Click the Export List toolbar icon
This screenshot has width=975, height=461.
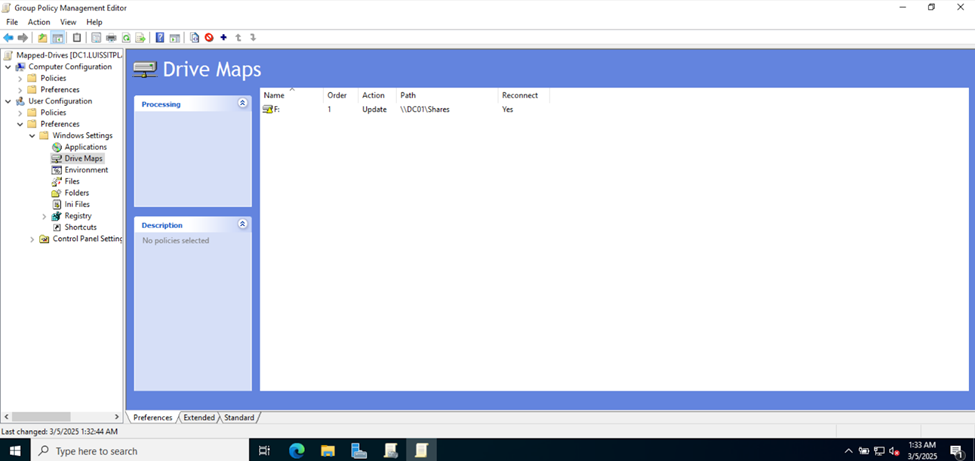click(x=141, y=38)
